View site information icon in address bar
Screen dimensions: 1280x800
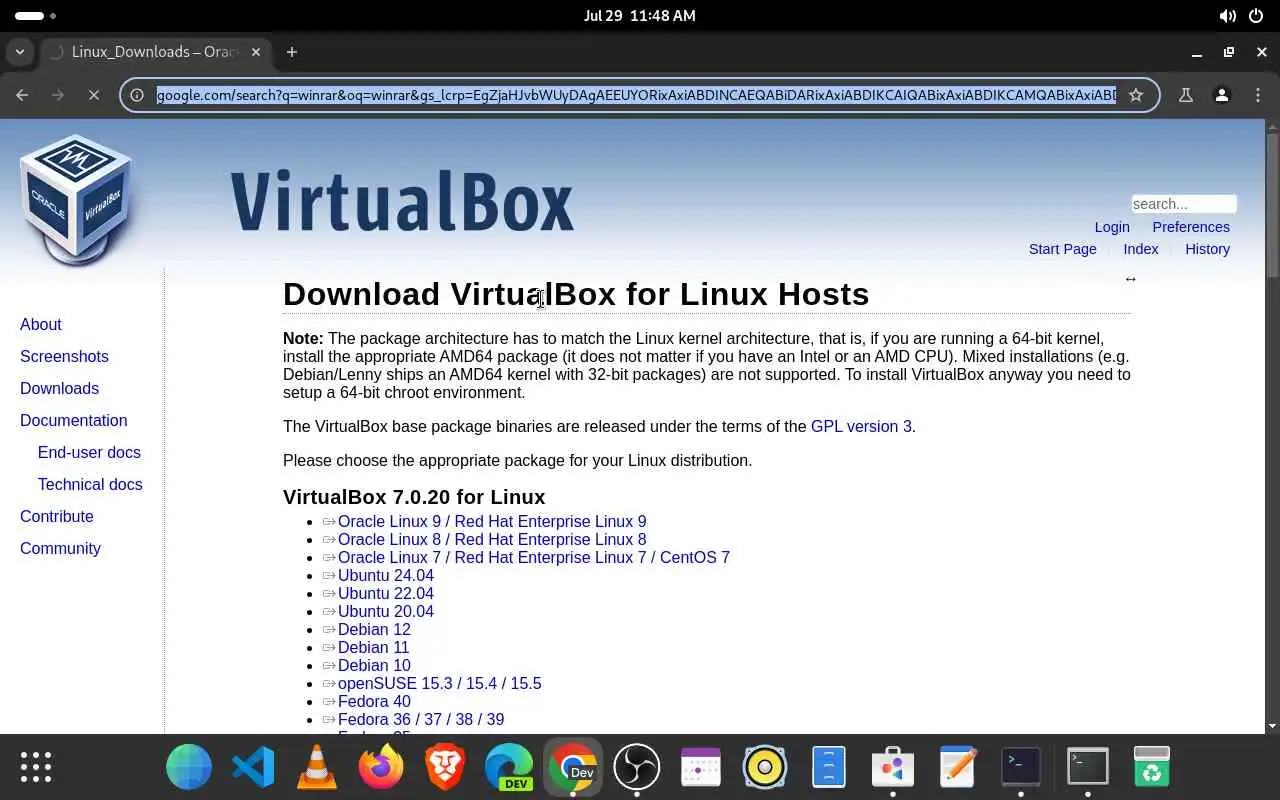(138, 95)
